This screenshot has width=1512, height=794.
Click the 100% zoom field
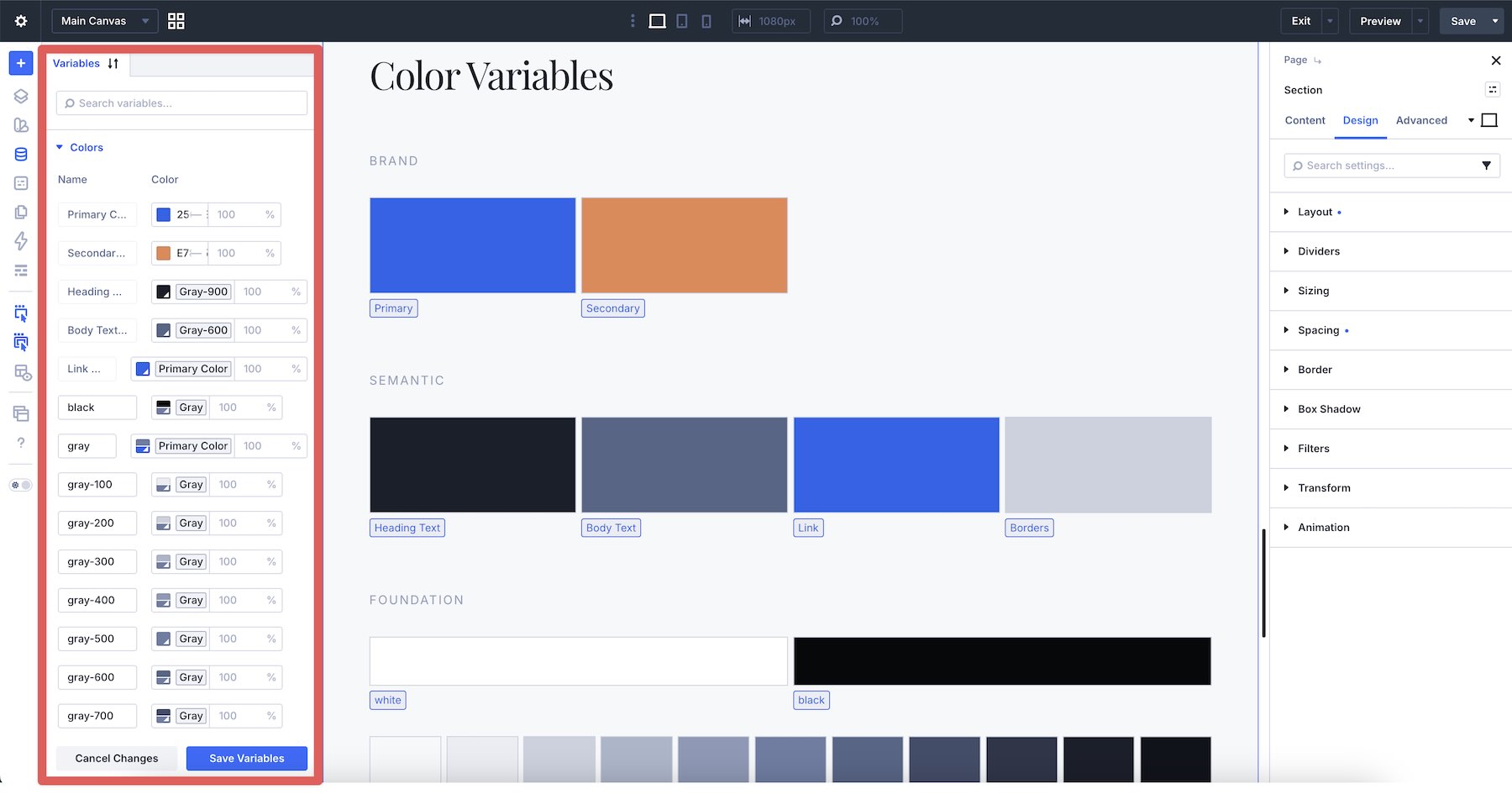click(x=863, y=21)
